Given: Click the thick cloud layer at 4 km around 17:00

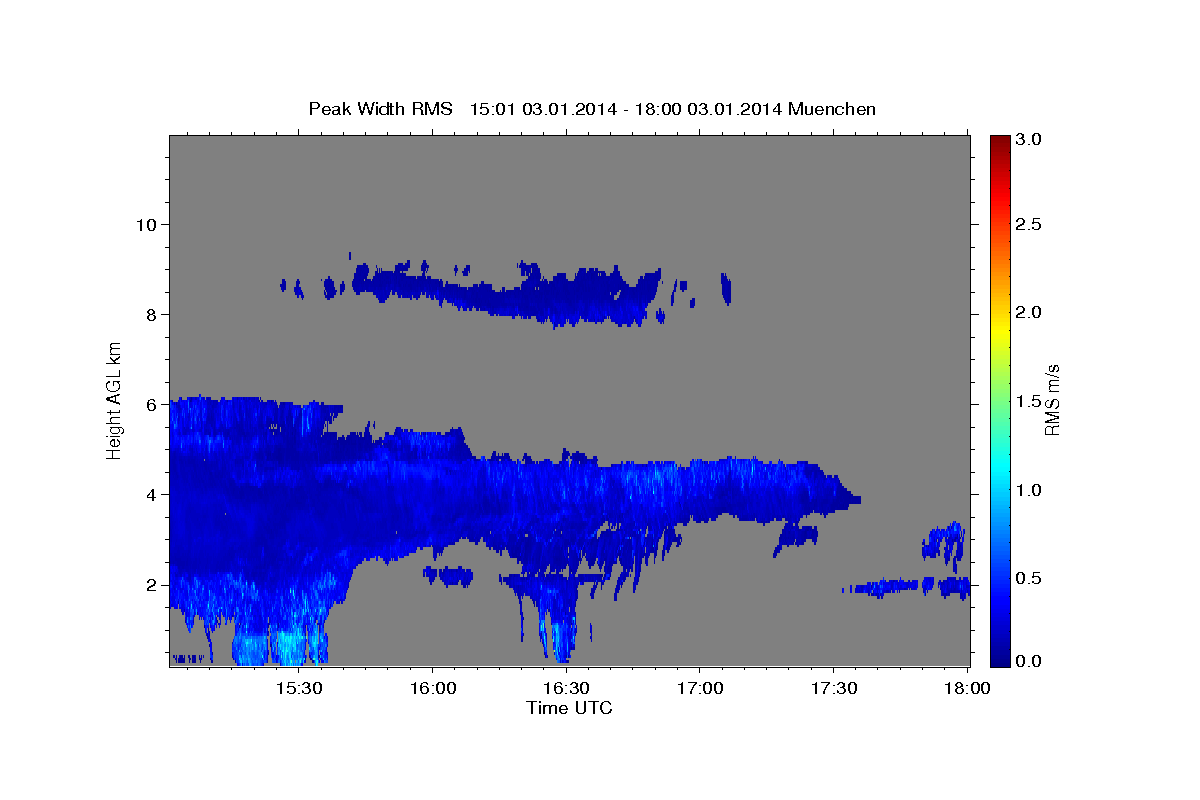Looking at the screenshot, I should [x=700, y=490].
